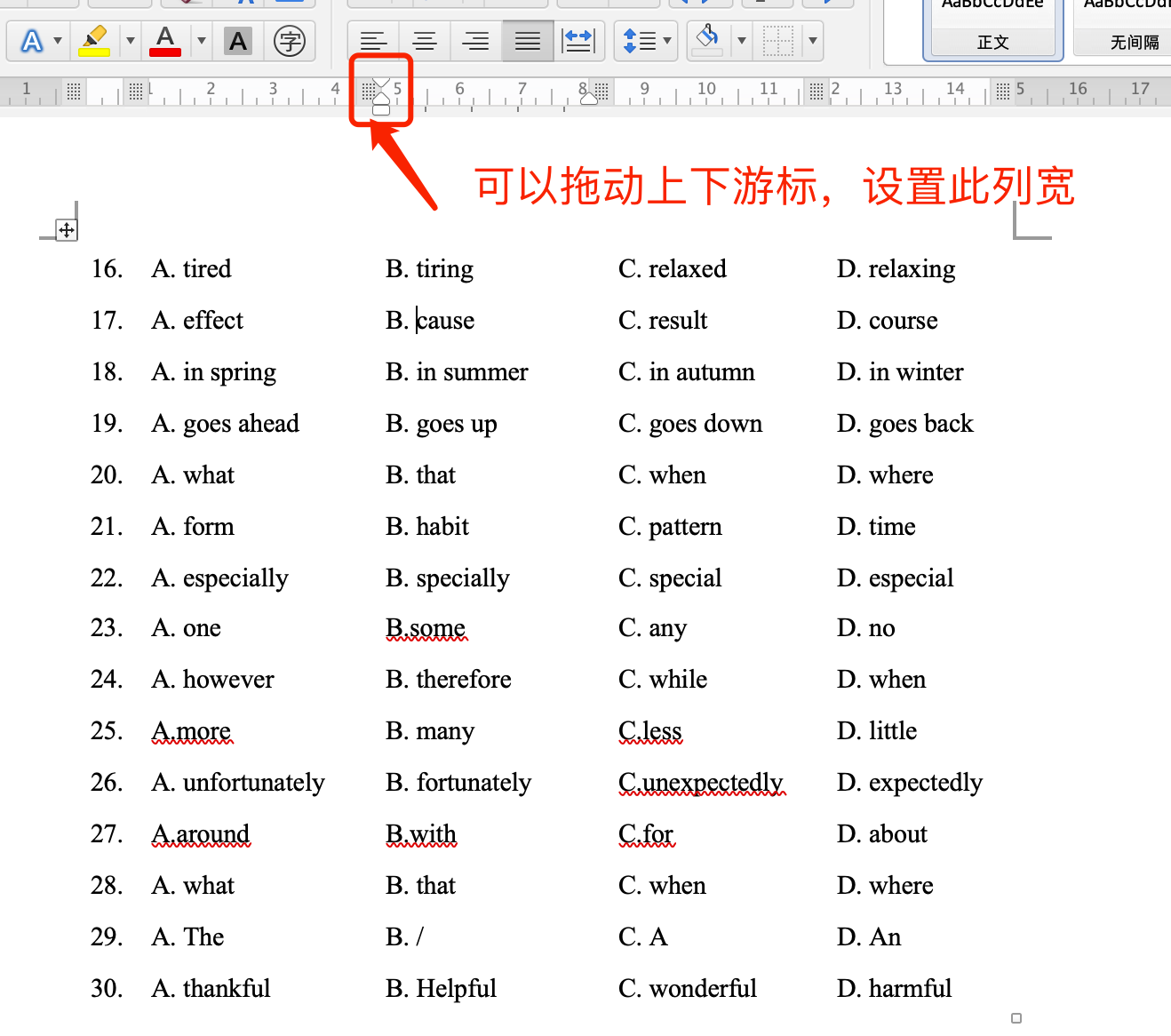
Task: Open the borders dropdown arrow
Action: (813, 41)
